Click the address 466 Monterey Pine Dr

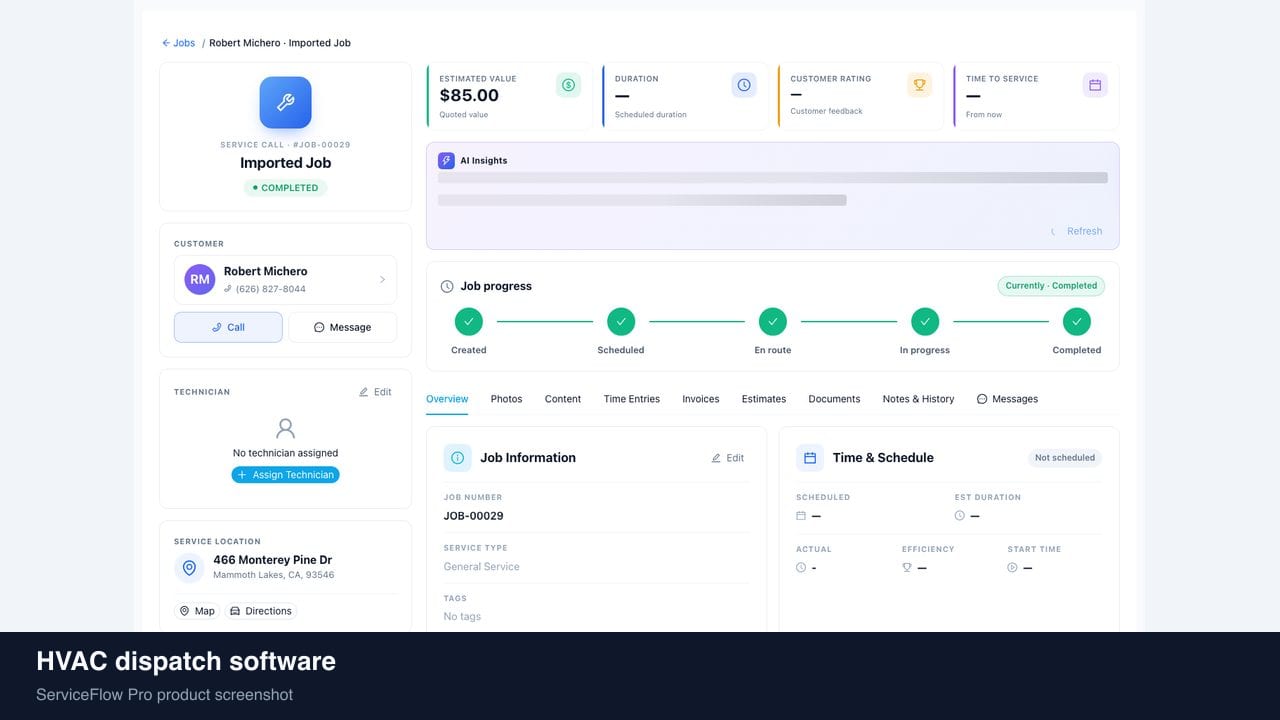(272, 560)
